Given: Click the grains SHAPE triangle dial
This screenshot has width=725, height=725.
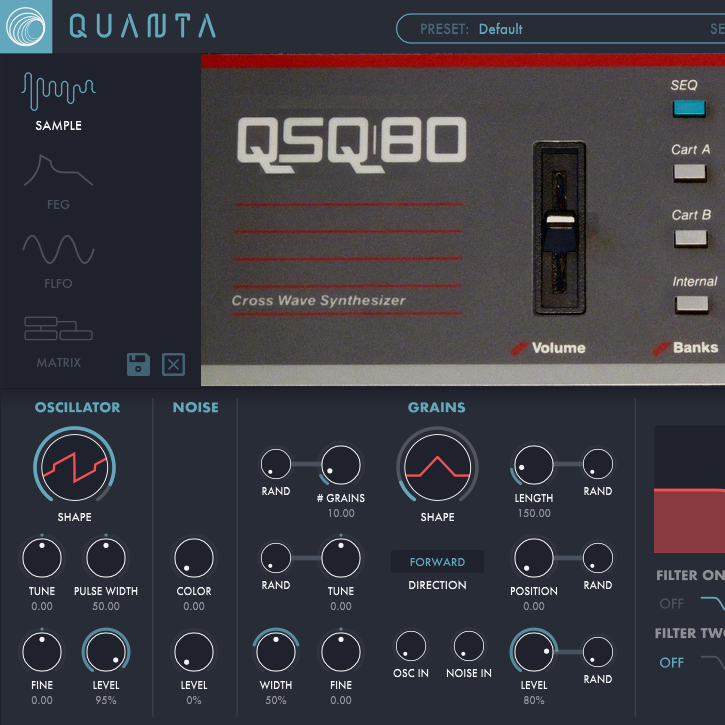Looking at the screenshot, I should pos(437,467).
